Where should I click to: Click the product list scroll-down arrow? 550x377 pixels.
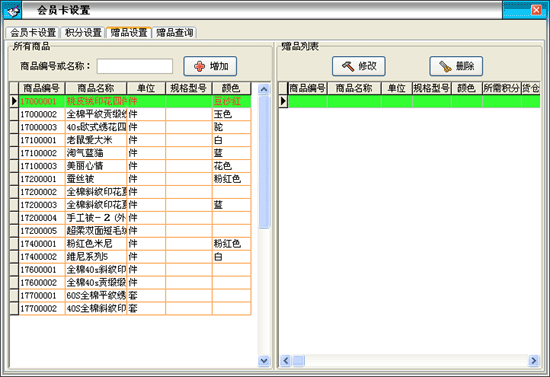(x=264, y=361)
